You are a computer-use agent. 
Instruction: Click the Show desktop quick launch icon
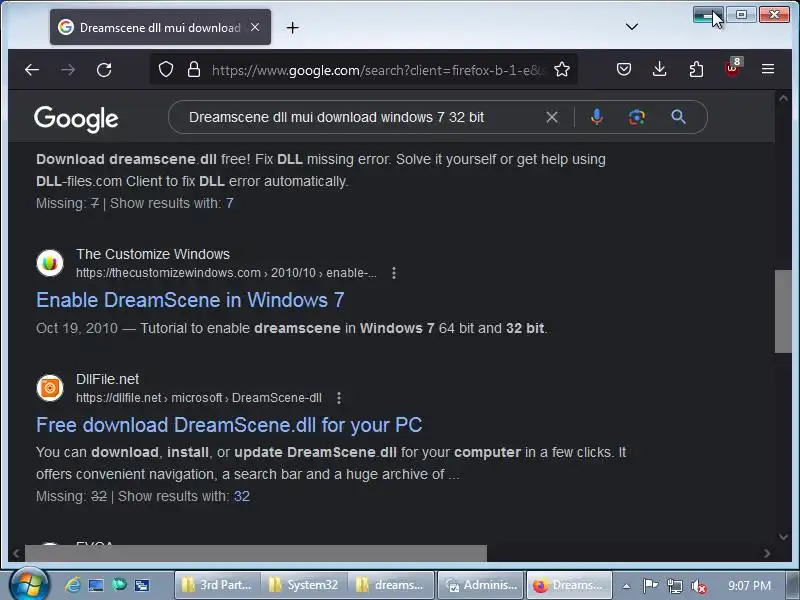(96, 585)
